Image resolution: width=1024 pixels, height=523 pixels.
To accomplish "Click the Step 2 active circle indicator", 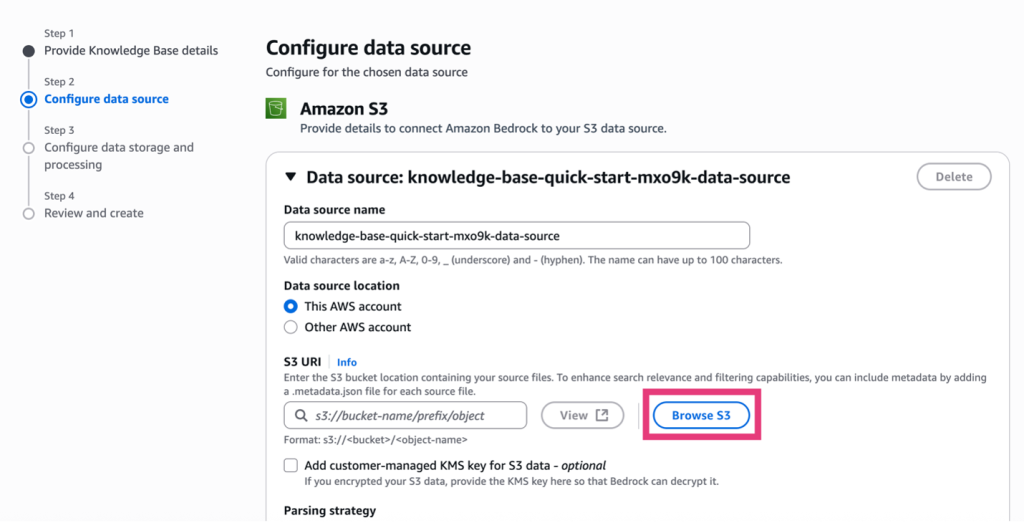I will point(29,99).
